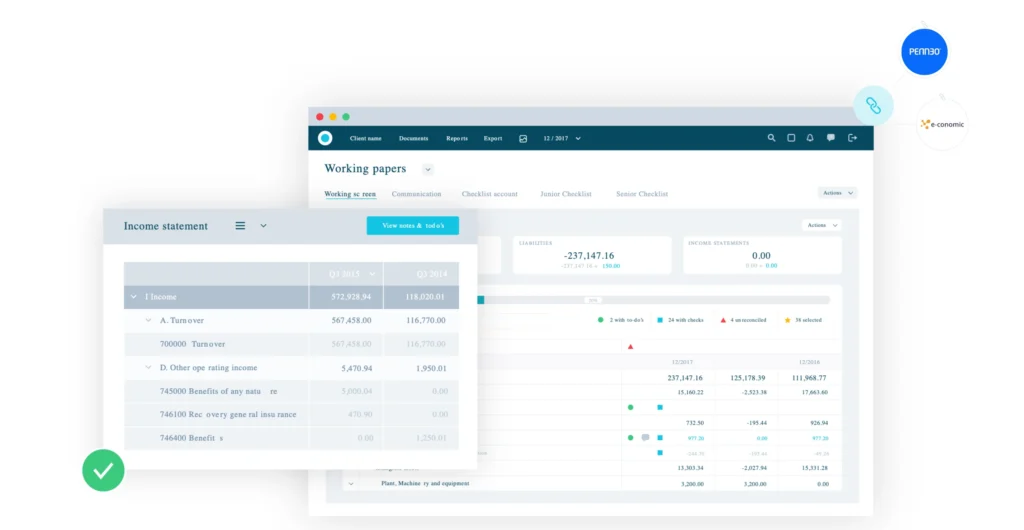Collapse the A. Turnover group

click(x=148, y=320)
